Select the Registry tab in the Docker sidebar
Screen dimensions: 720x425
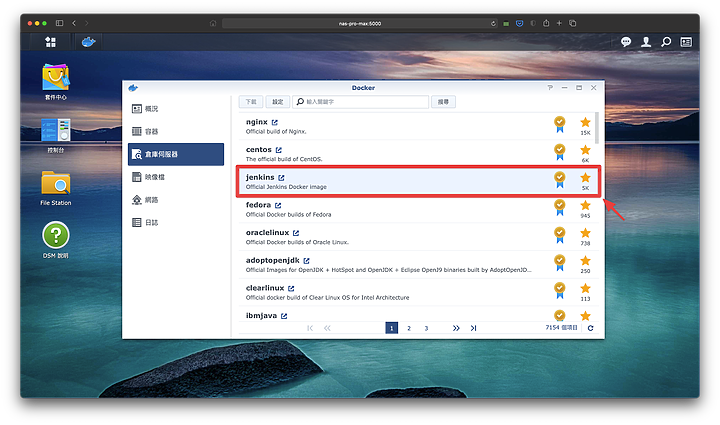pyautogui.click(x=176, y=154)
